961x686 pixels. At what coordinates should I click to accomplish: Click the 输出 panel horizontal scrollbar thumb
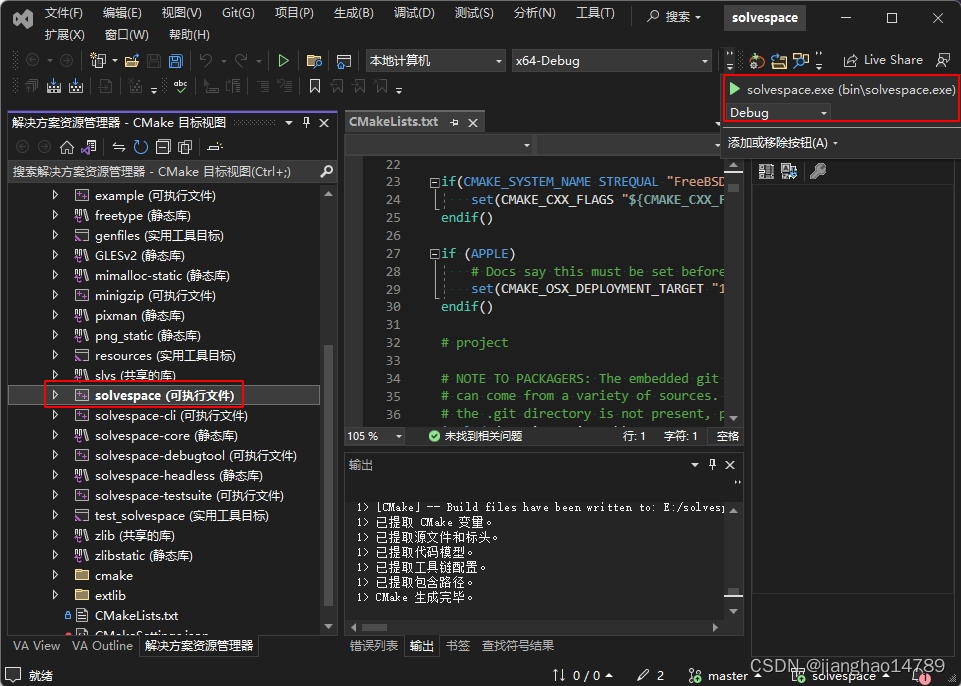coord(374,627)
